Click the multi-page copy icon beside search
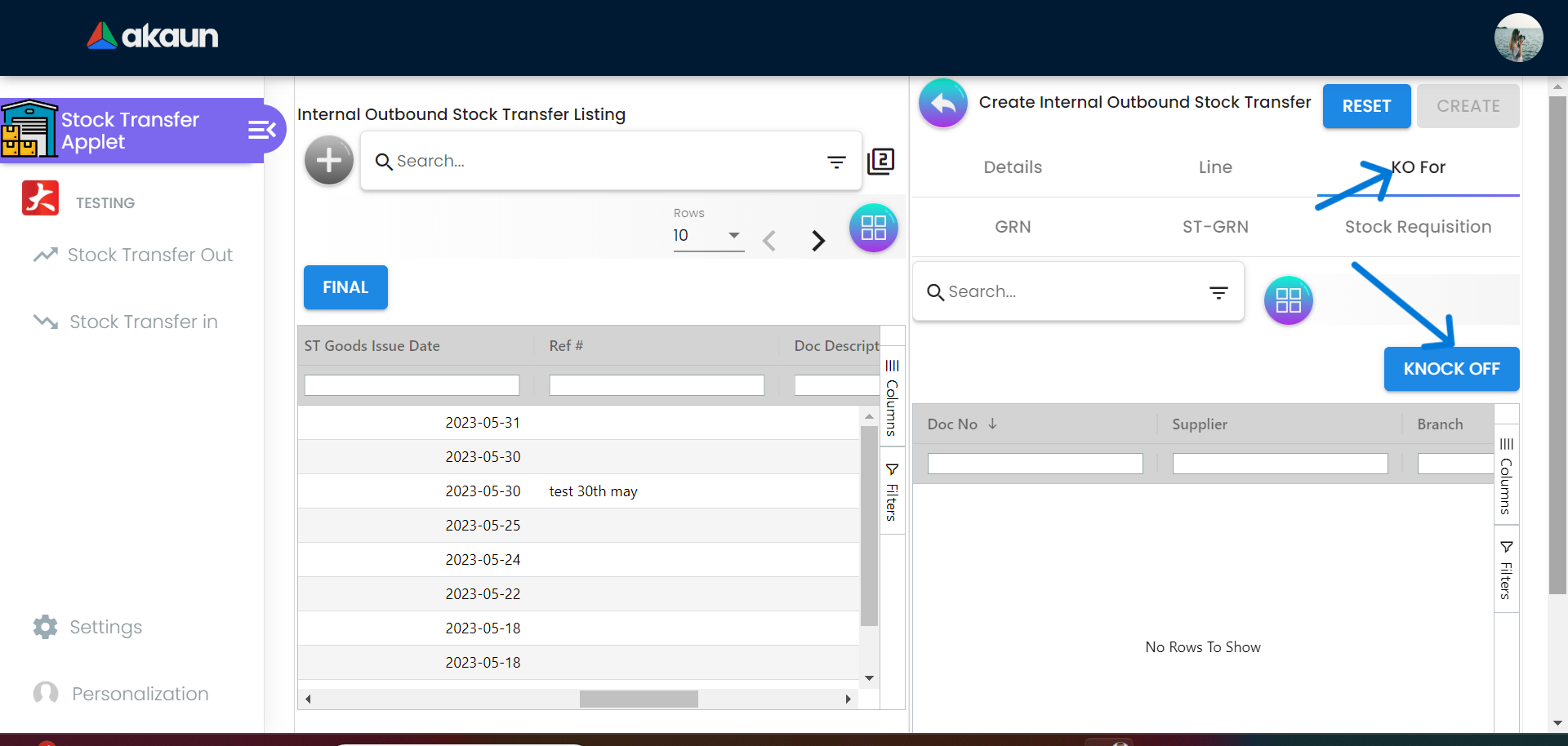The width and height of the screenshot is (1568, 746). click(x=881, y=162)
